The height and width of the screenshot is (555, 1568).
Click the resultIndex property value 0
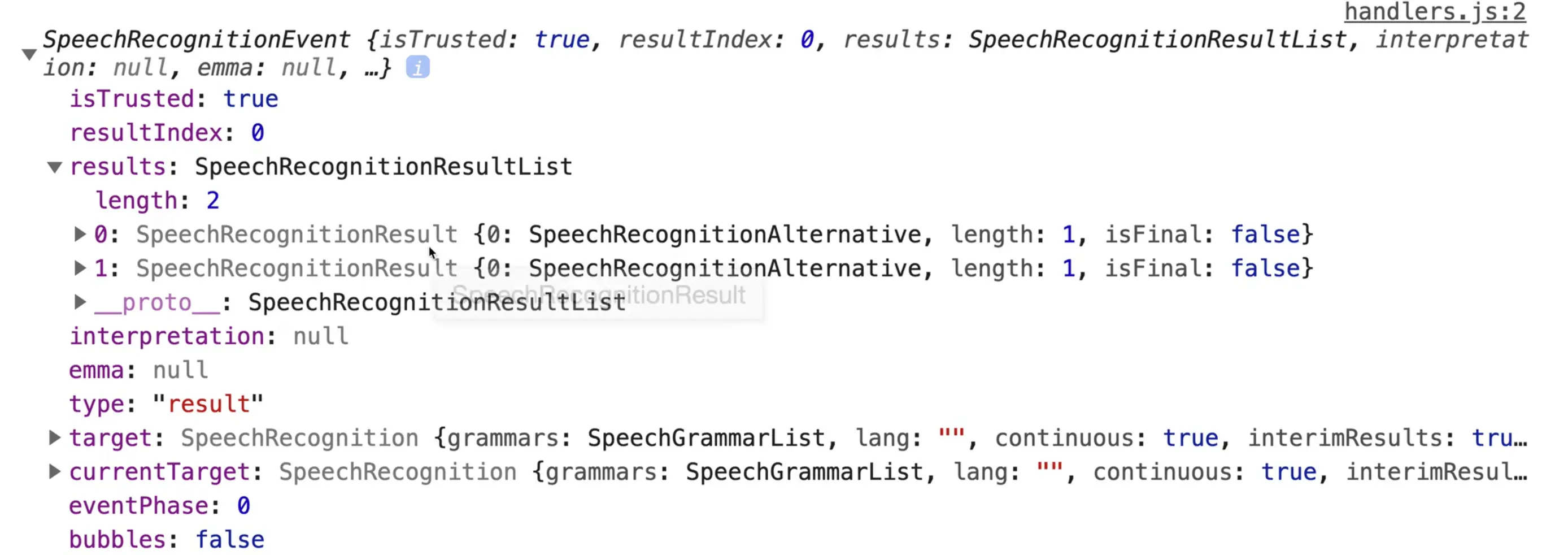coord(258,133)
